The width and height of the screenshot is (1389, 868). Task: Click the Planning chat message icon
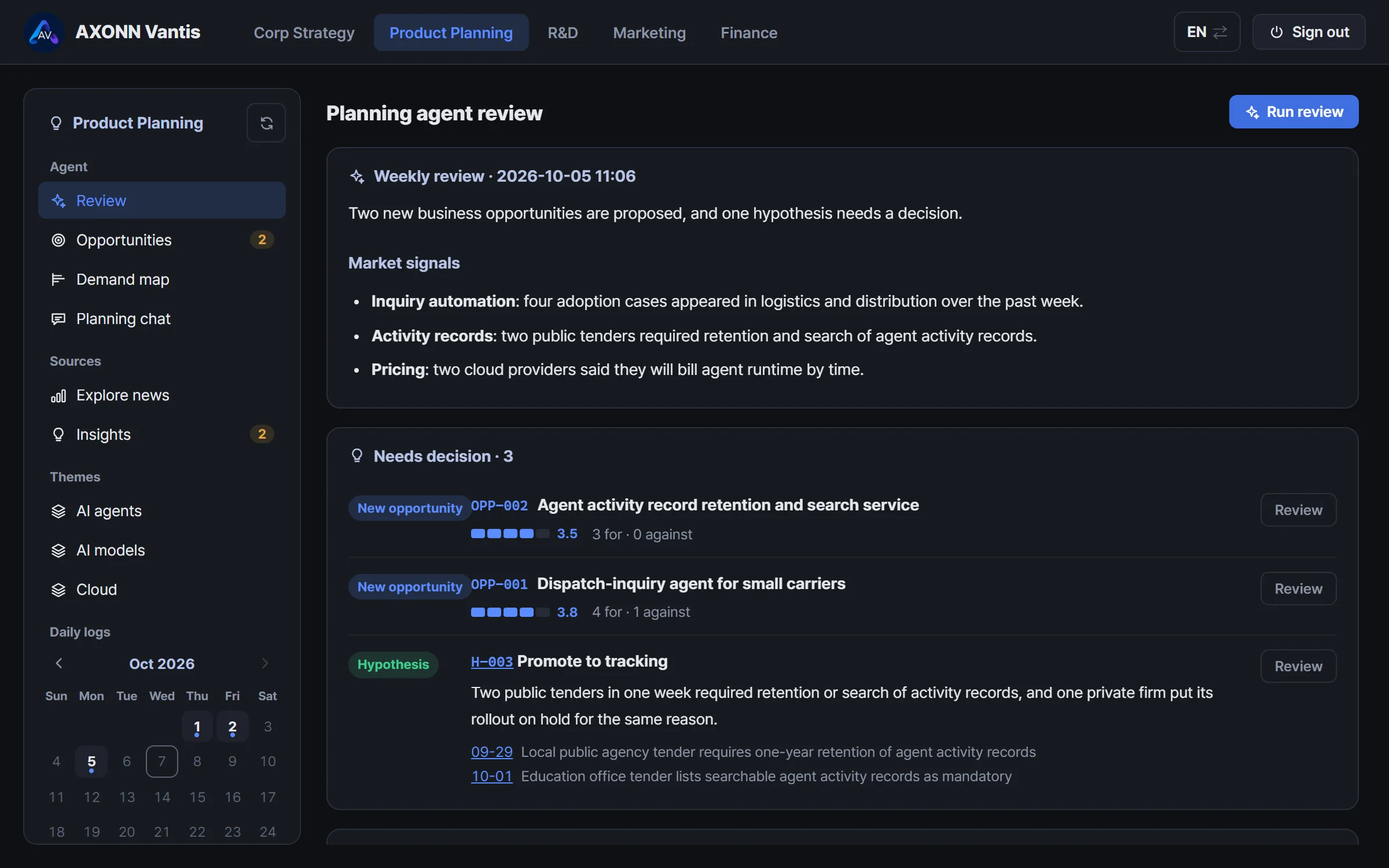pos(58,319)
